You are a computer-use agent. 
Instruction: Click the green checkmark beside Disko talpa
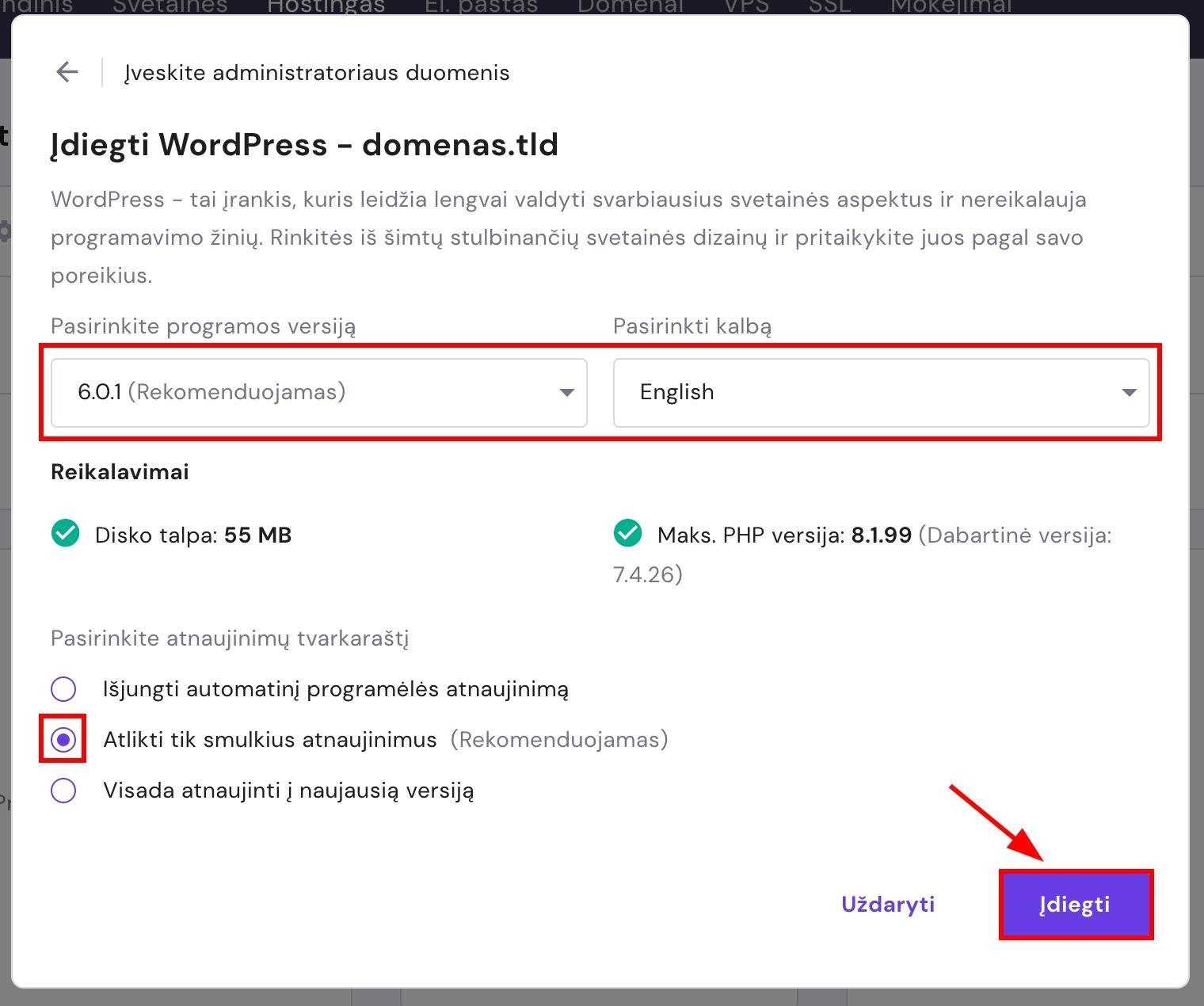coord(66,534)
